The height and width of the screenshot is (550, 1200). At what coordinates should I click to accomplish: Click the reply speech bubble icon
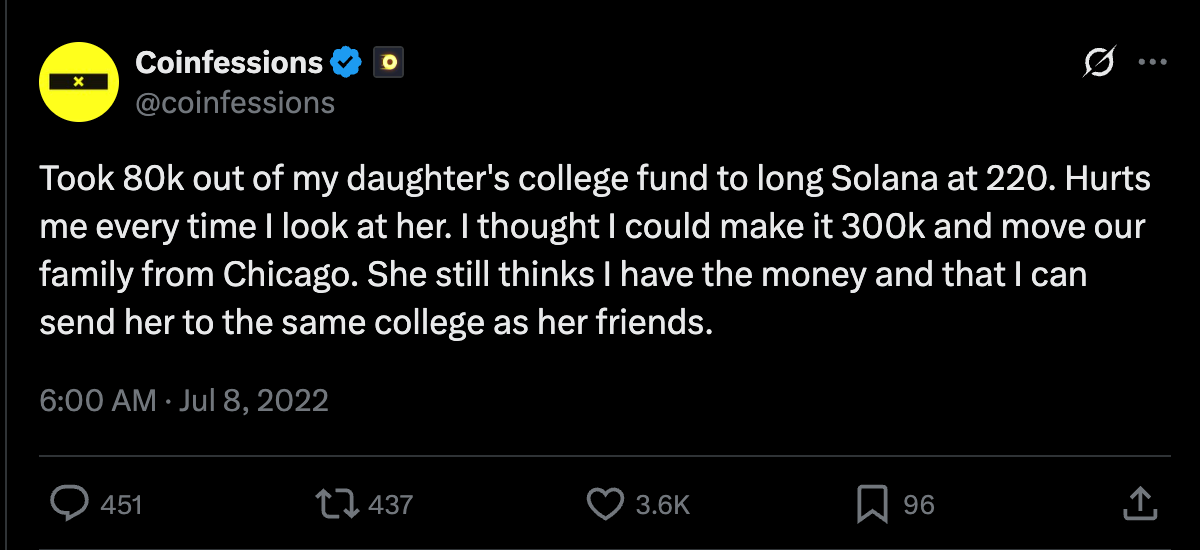click(69, 504)
